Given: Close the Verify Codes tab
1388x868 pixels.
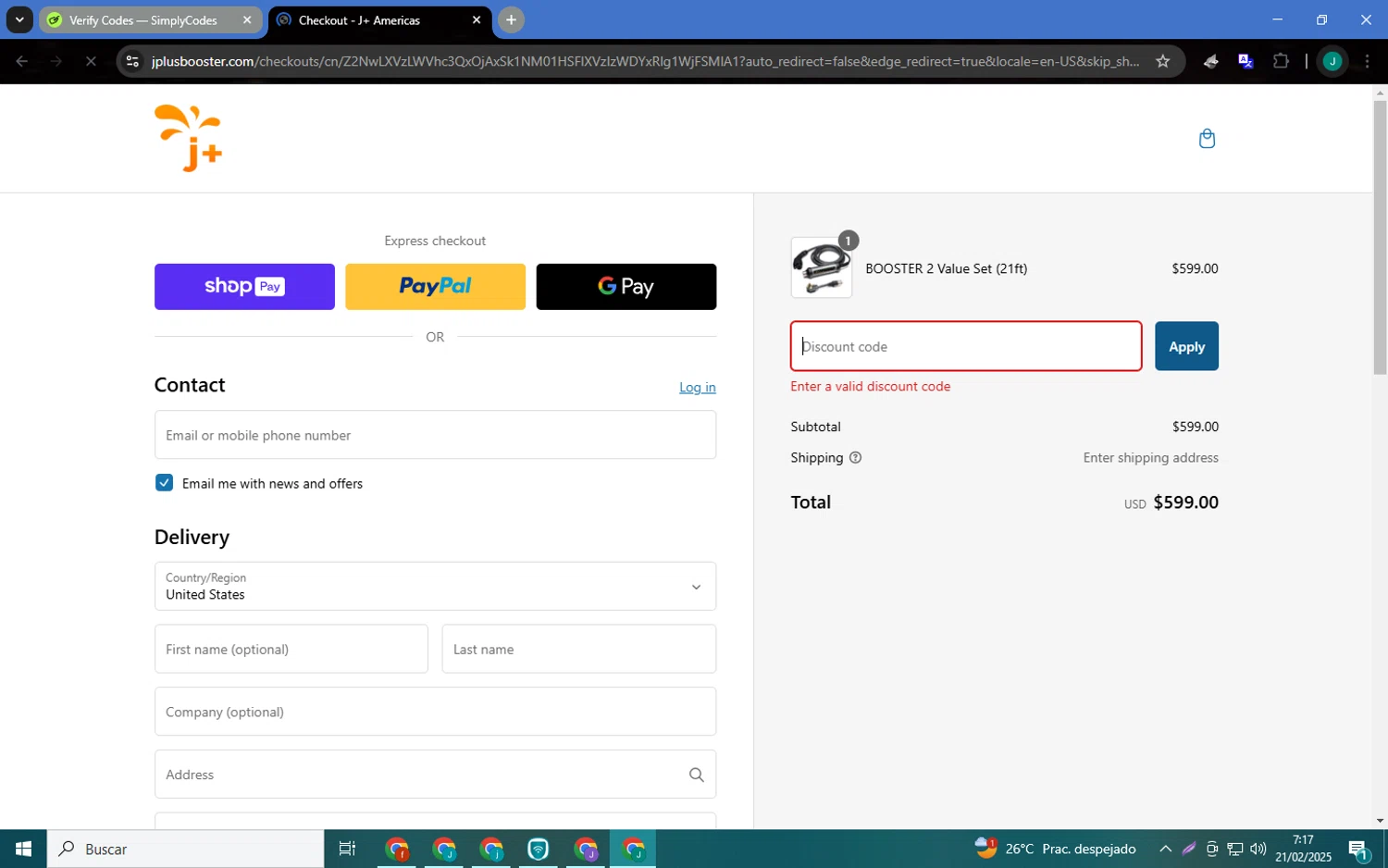Looking at the screenshot, I should [x=247, y=19].
